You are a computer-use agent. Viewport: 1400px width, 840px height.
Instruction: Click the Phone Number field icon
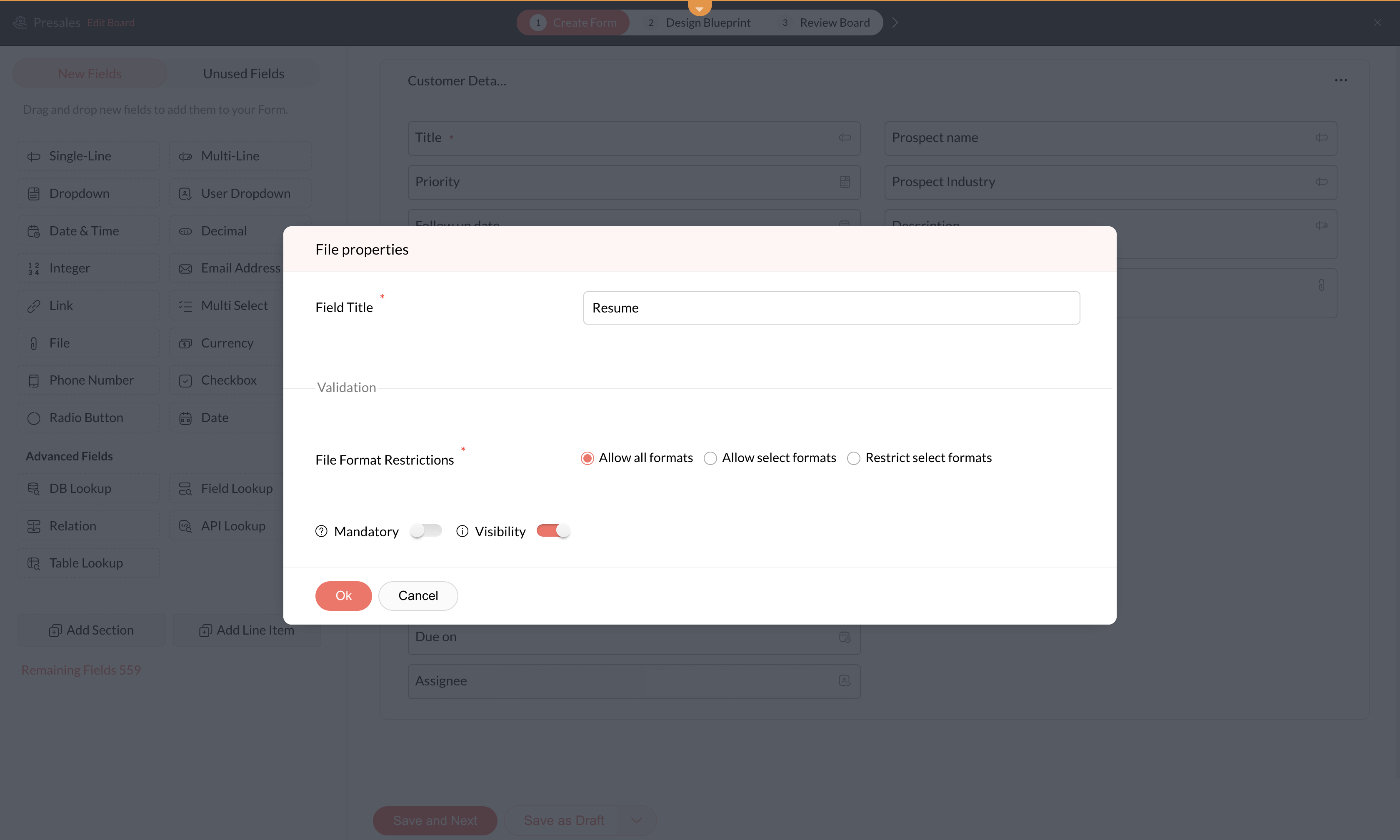[34, 381]
